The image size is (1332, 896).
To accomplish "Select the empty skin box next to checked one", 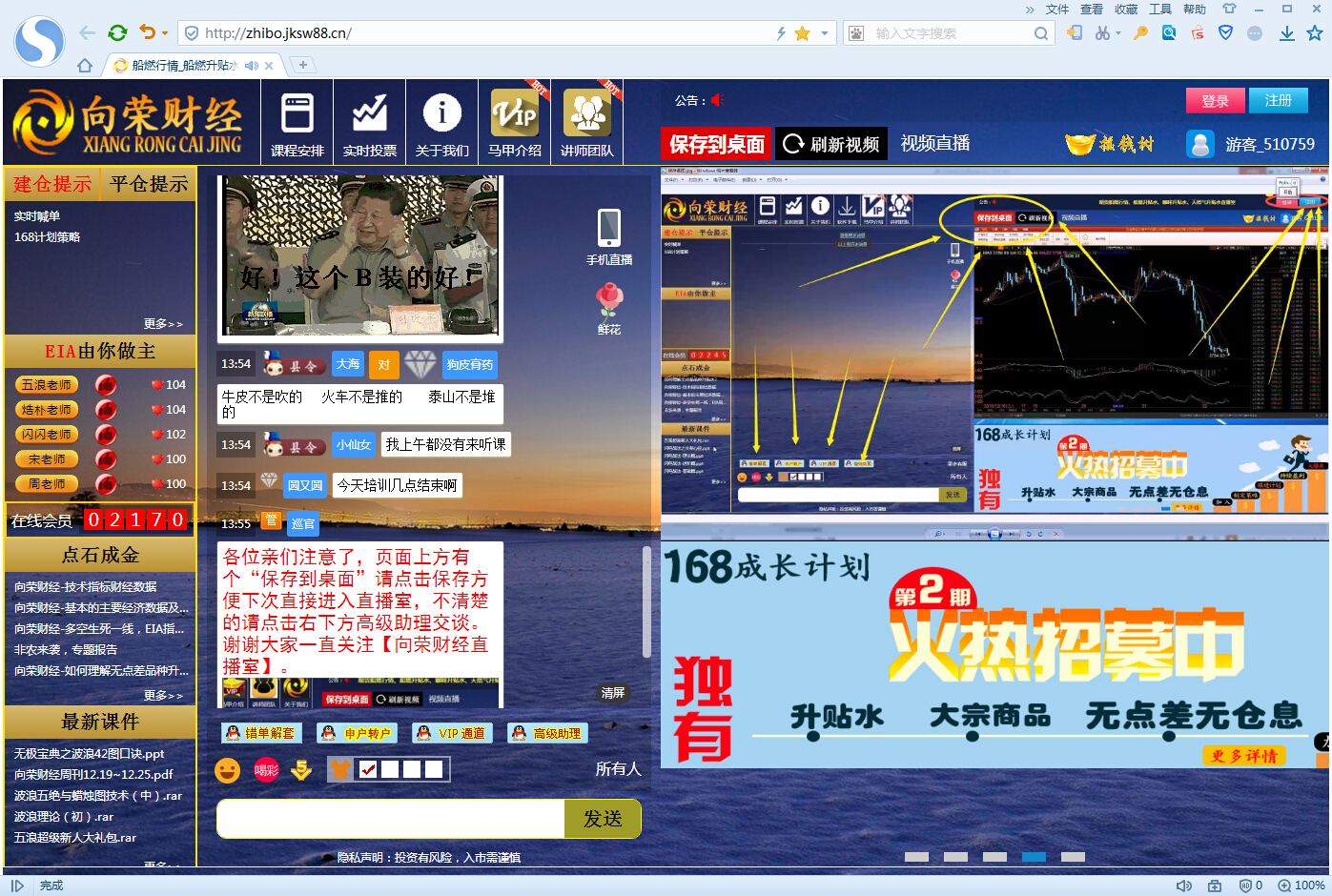I will [390, 769].
